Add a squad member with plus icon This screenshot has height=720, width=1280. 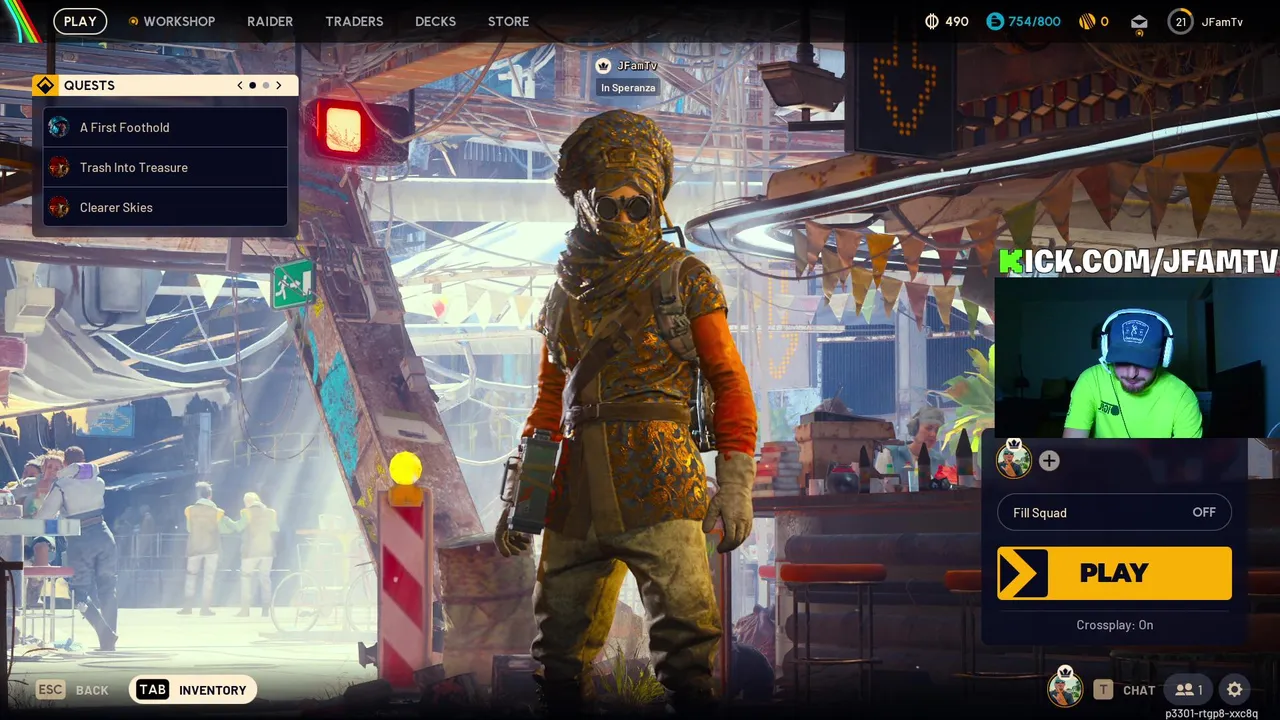(x=1049, y=461)
